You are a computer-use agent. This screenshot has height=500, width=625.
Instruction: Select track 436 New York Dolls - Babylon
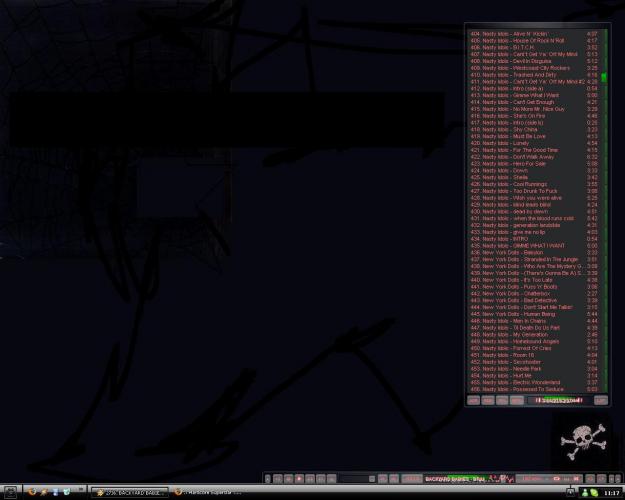[x=533, y=252]
